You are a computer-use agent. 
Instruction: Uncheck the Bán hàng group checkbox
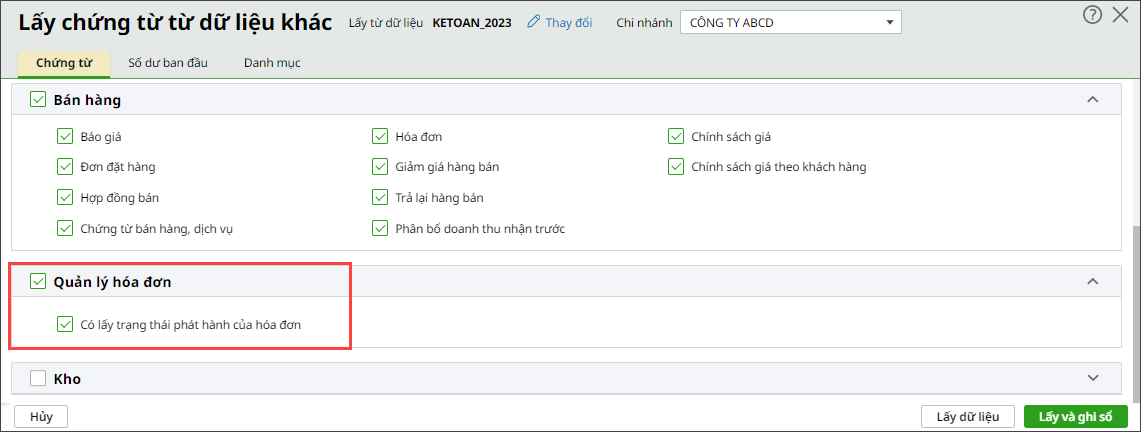[x=38, y=100]
